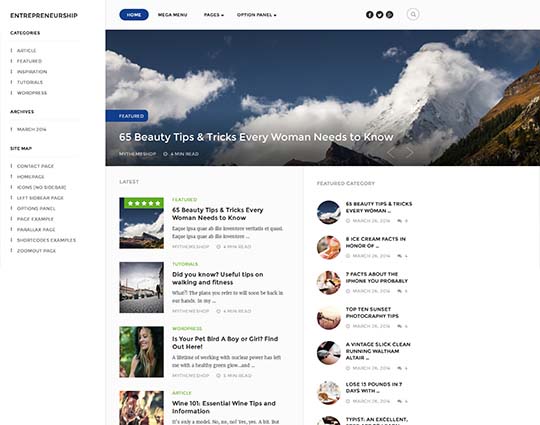540x425 pixels.
Task: Click the five-star rating badge
Action: click(x=144, y=203)
